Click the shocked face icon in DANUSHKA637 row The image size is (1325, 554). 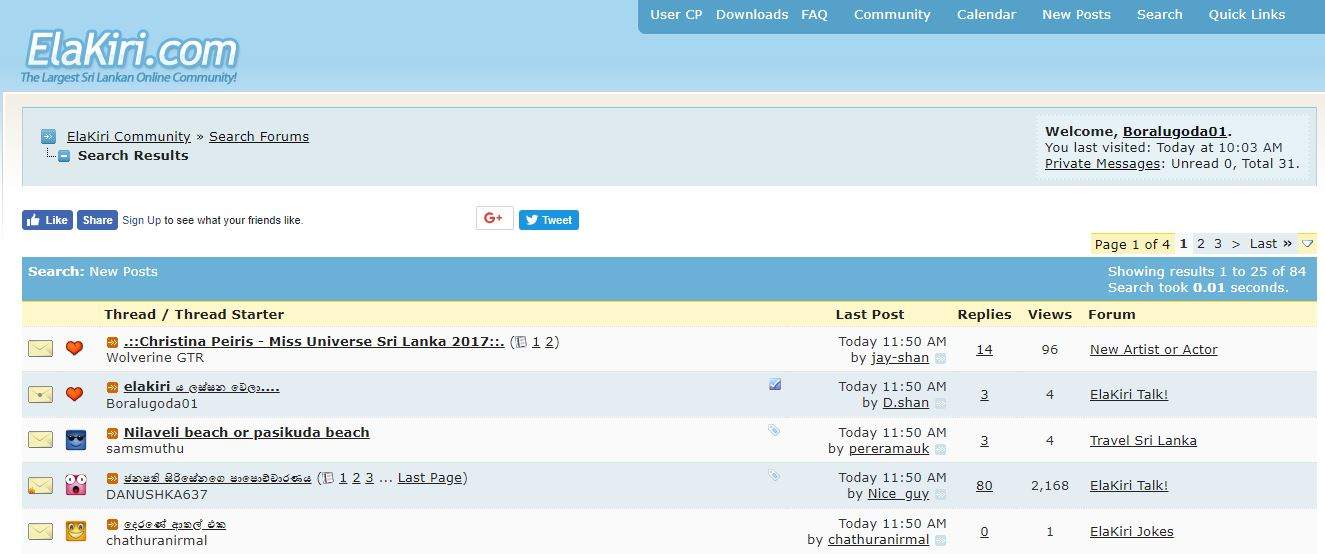(x=76, y=485)
